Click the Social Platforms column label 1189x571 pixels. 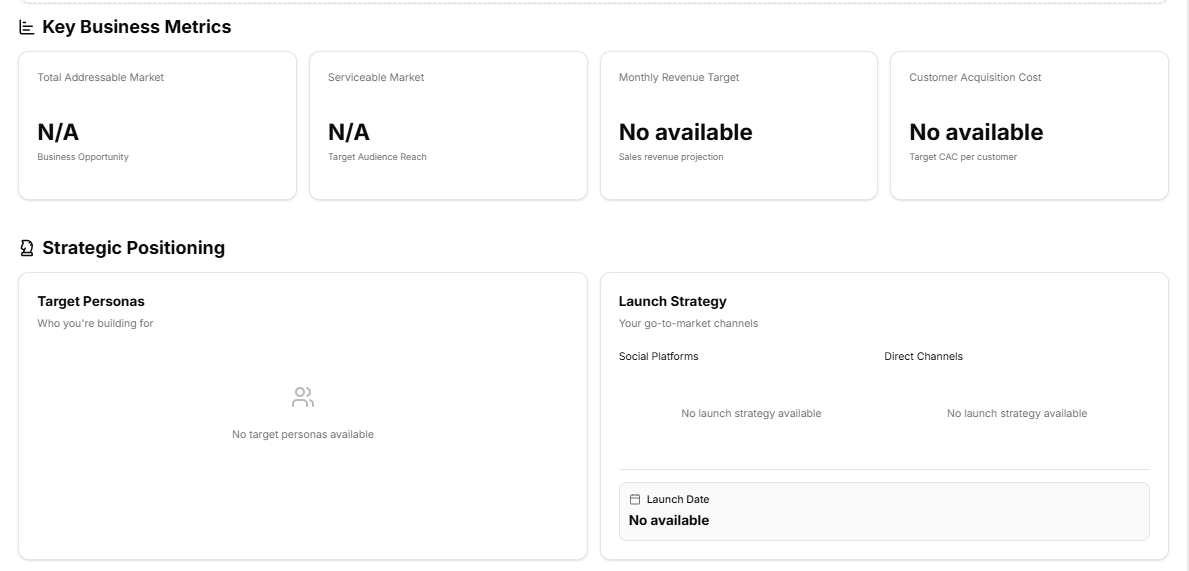tap(658, 356)
